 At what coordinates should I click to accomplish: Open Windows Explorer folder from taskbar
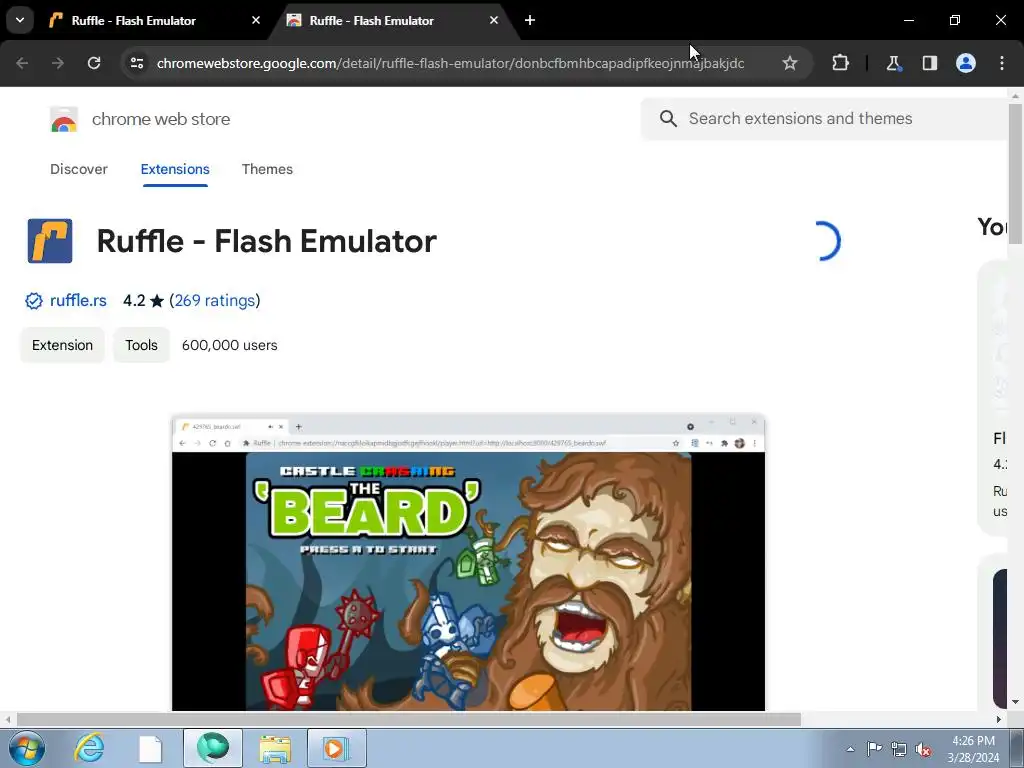click(x=275, y=748)
